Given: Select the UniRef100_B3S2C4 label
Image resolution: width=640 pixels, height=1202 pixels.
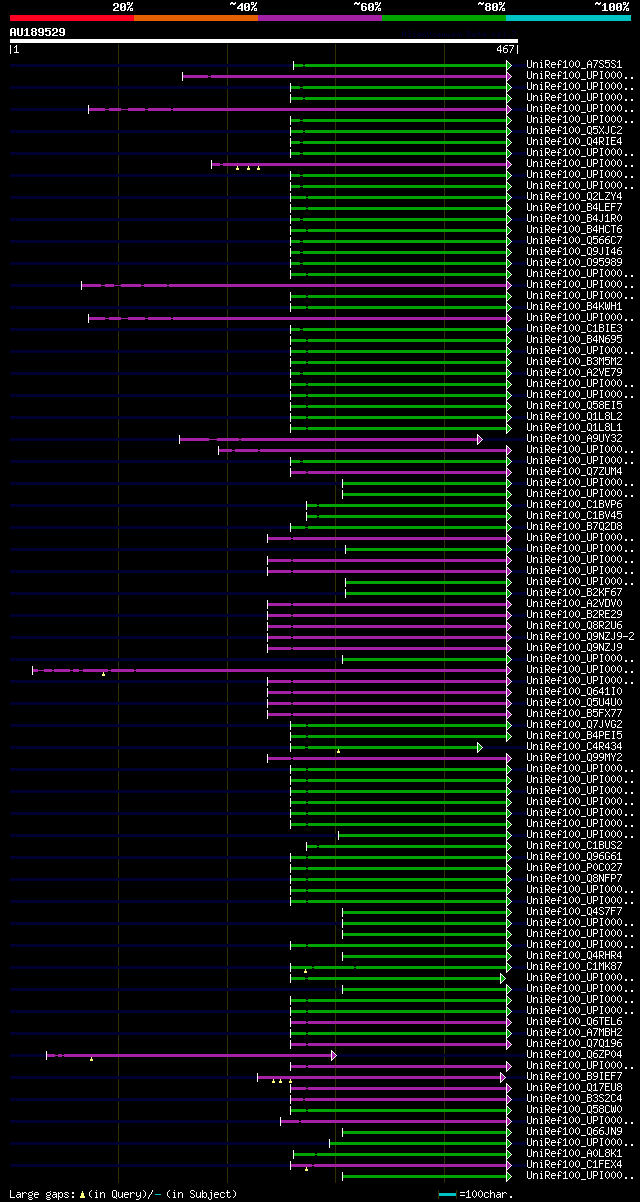Looking at the screenshot, I should pyautogui.click(x=574, y=1098).
